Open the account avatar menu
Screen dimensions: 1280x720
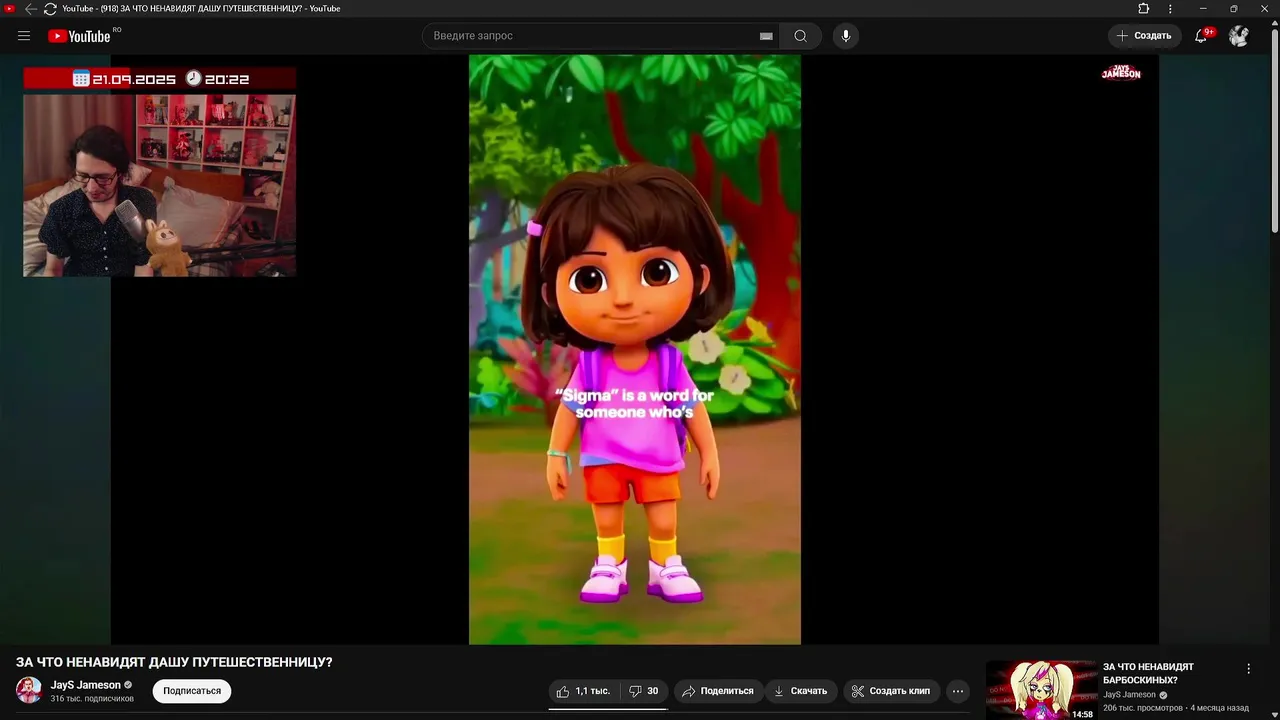point(1239,36)
